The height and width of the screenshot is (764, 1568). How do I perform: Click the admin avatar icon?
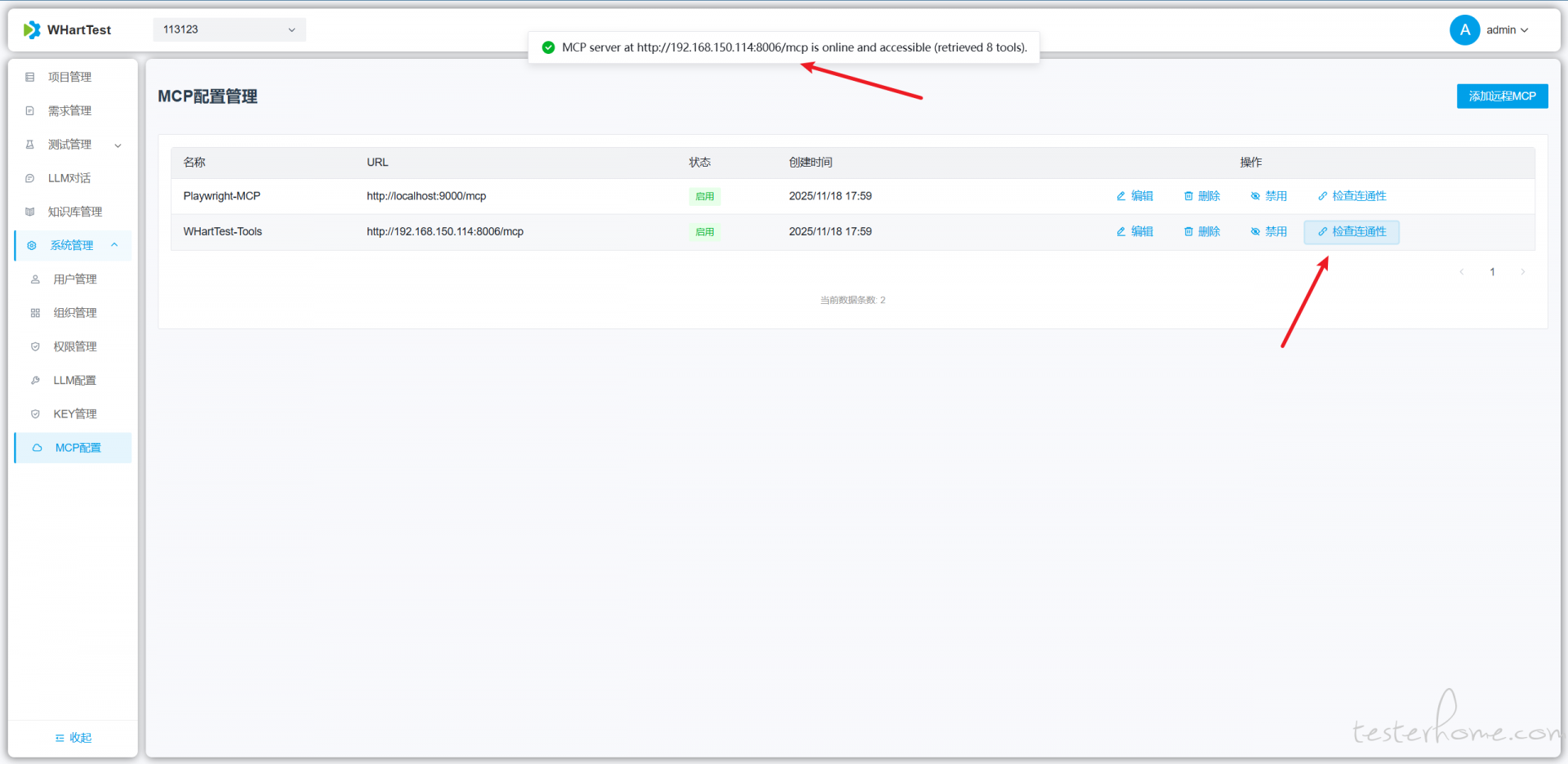(x=1464, y=30)
